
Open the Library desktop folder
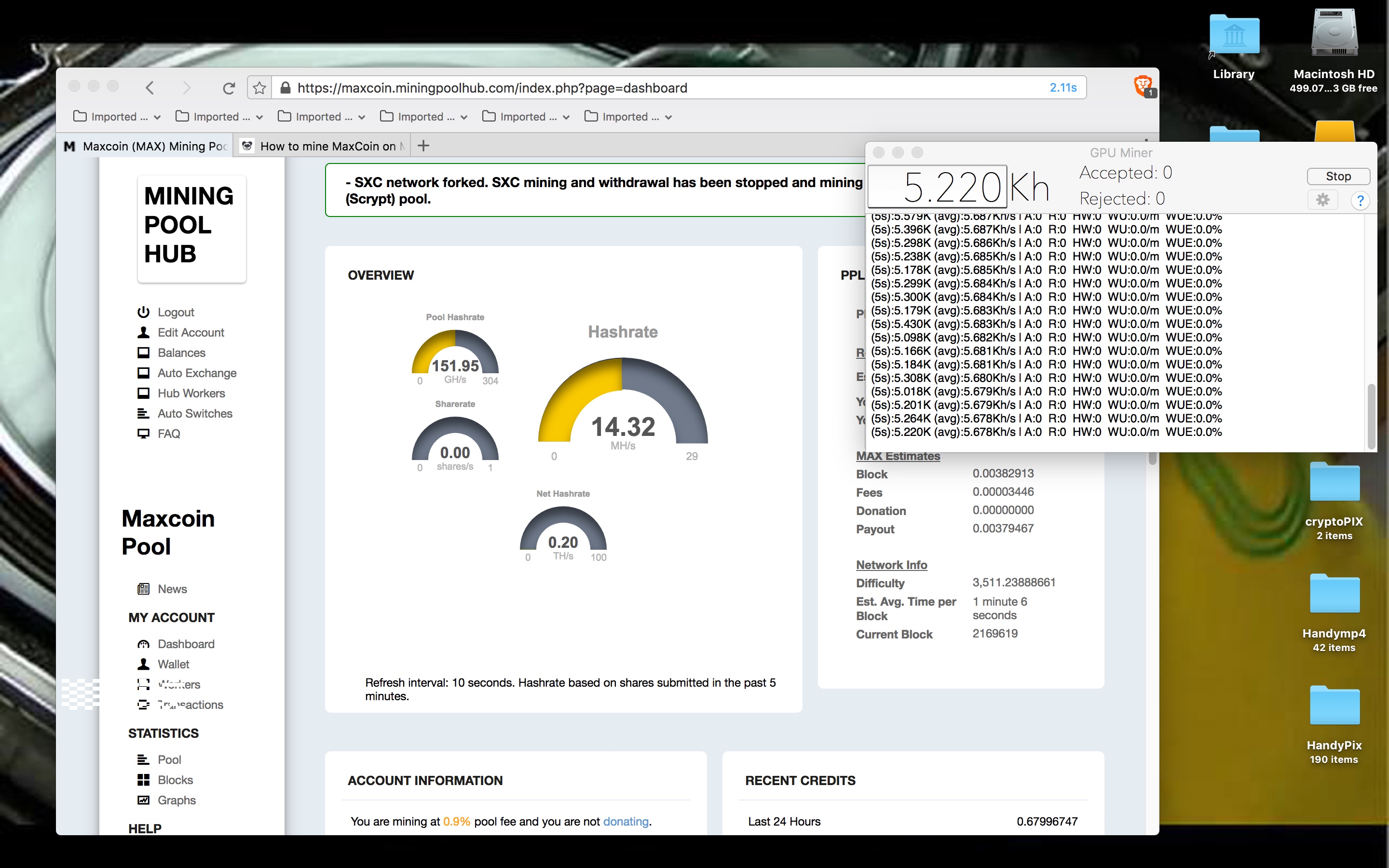[1234, 36]
